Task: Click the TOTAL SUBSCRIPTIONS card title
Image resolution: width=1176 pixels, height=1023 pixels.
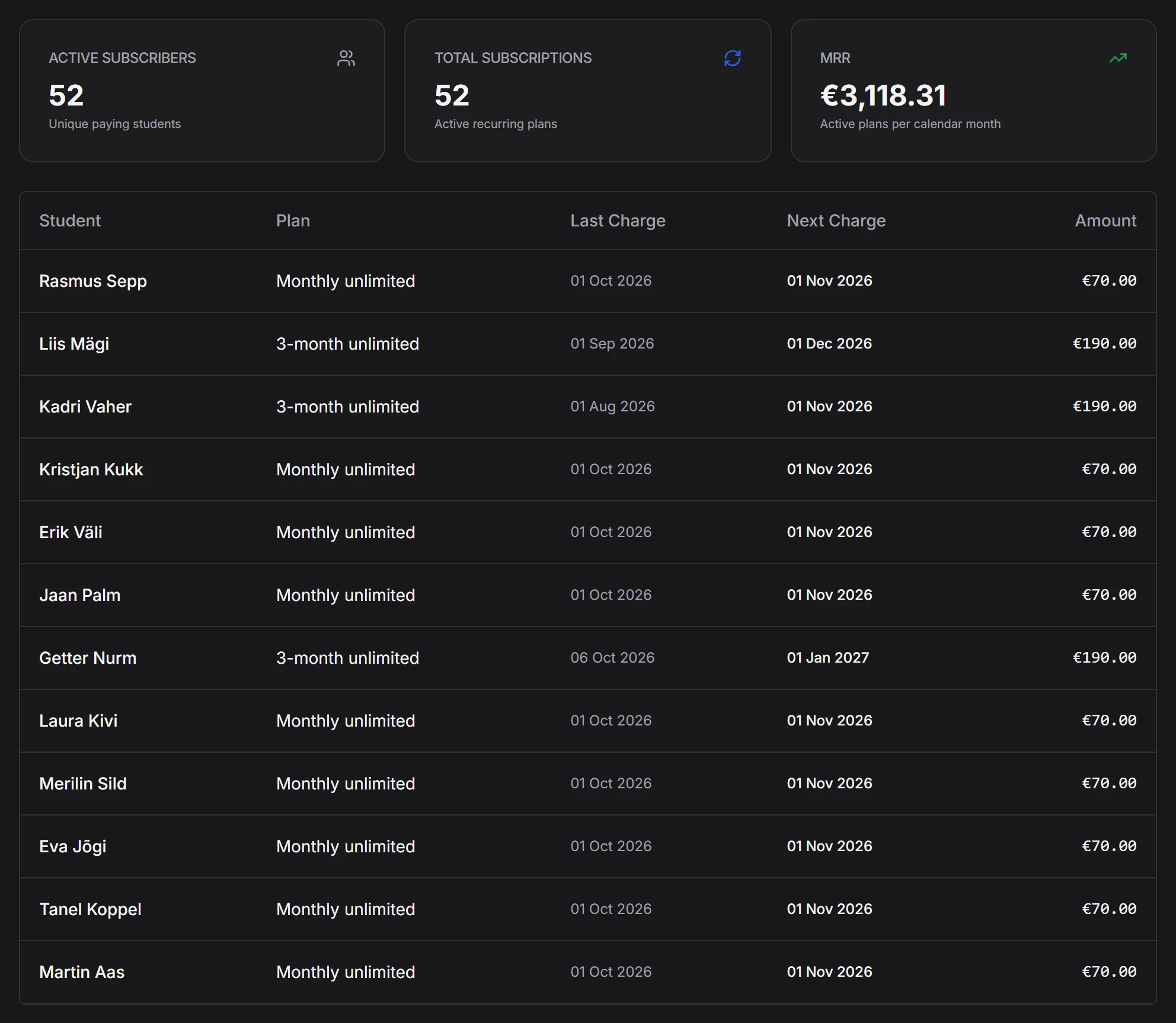Action: 513,58
